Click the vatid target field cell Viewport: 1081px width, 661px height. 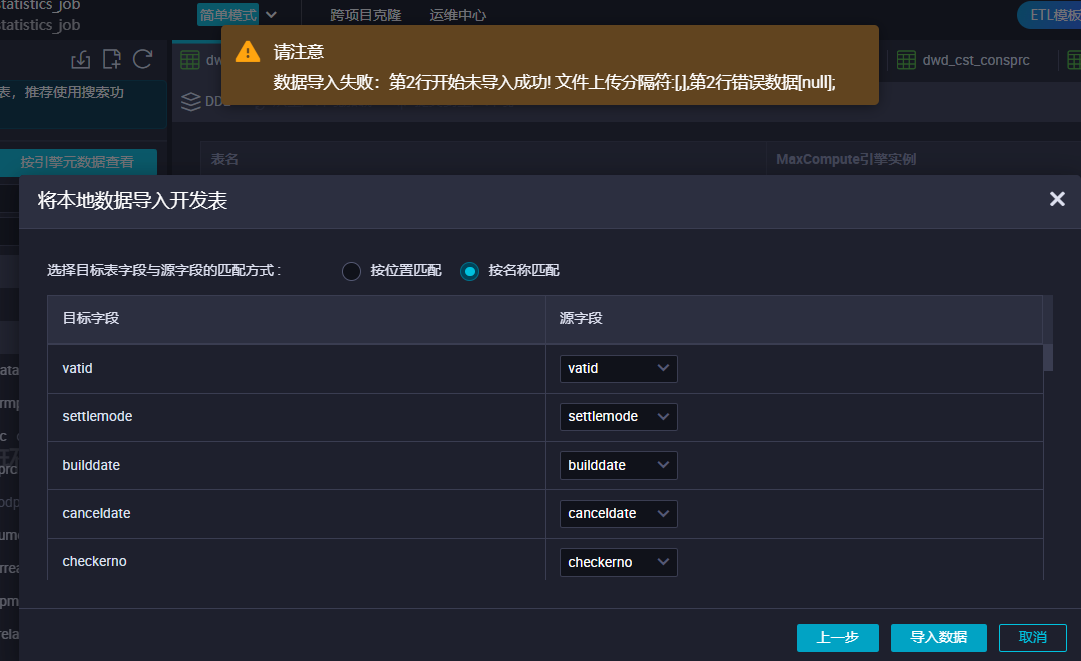pos(296,369)
